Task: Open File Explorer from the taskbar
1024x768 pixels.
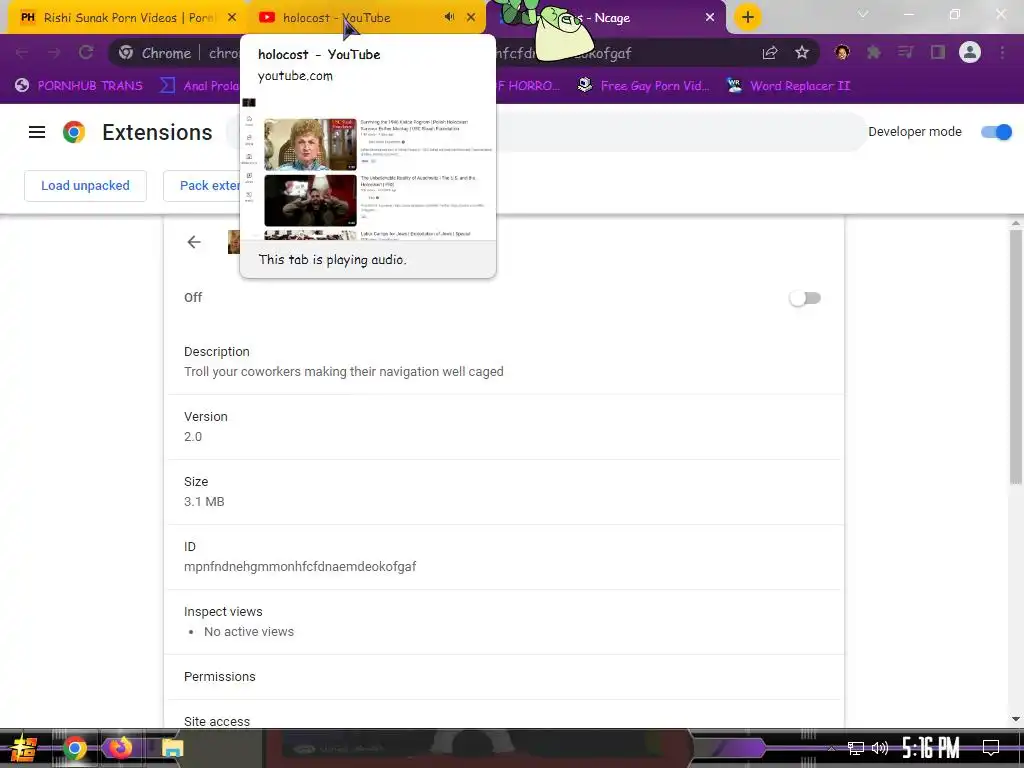Action: pos(172,748)
